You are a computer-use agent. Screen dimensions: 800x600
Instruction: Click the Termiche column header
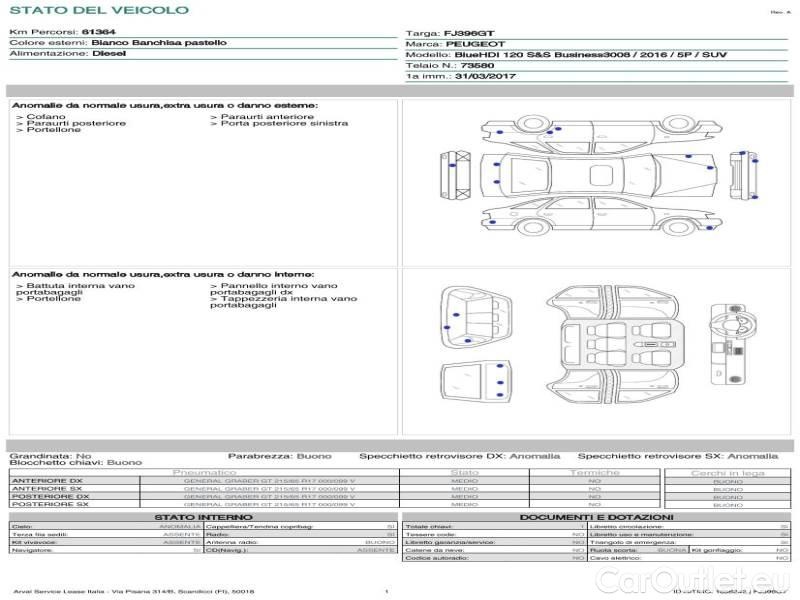(595, 473)
